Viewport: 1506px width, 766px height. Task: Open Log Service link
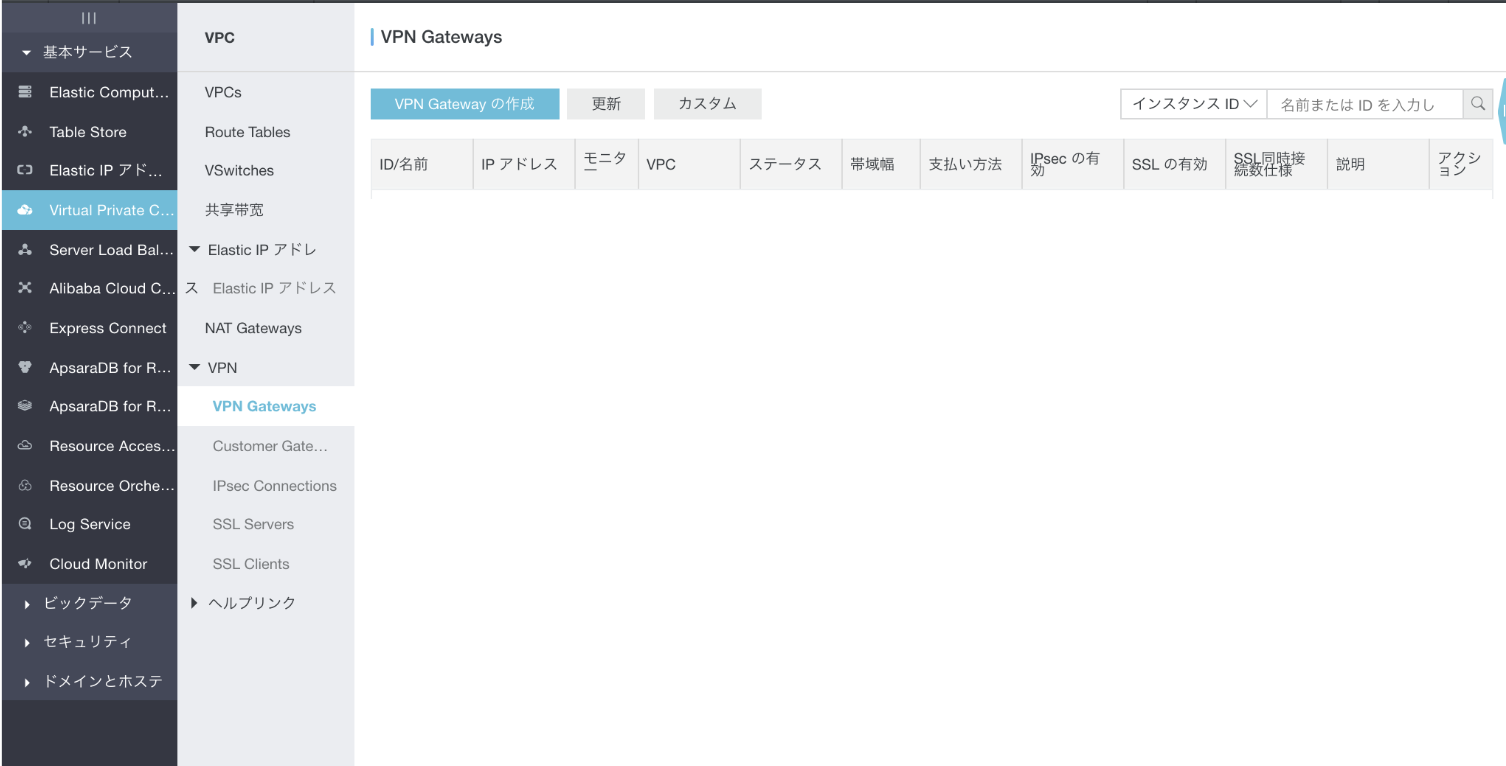(90, 524)
